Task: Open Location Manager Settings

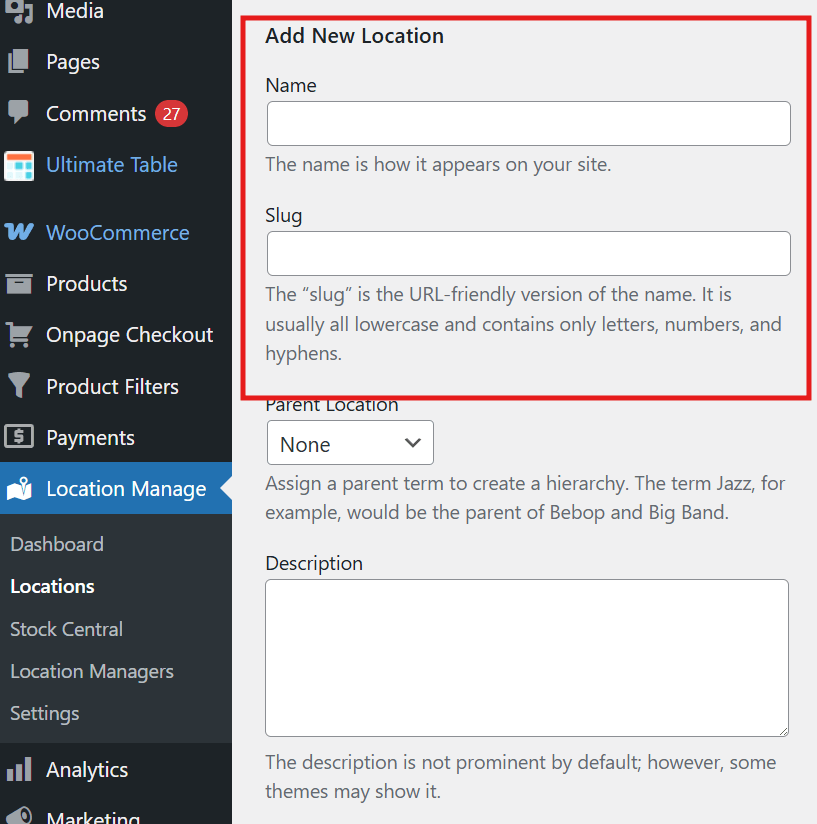Action: tap(44, 713)
